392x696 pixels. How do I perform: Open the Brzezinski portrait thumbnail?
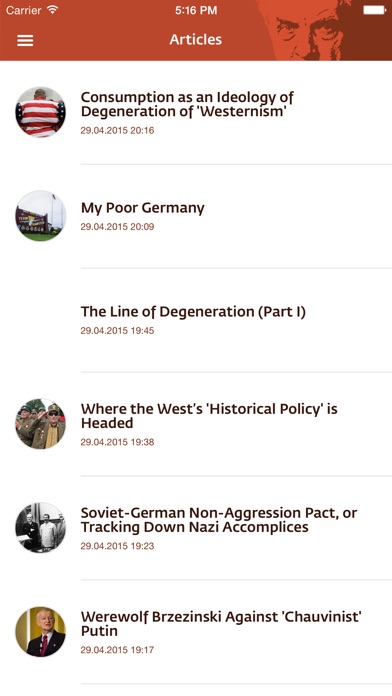click(40, 631)
